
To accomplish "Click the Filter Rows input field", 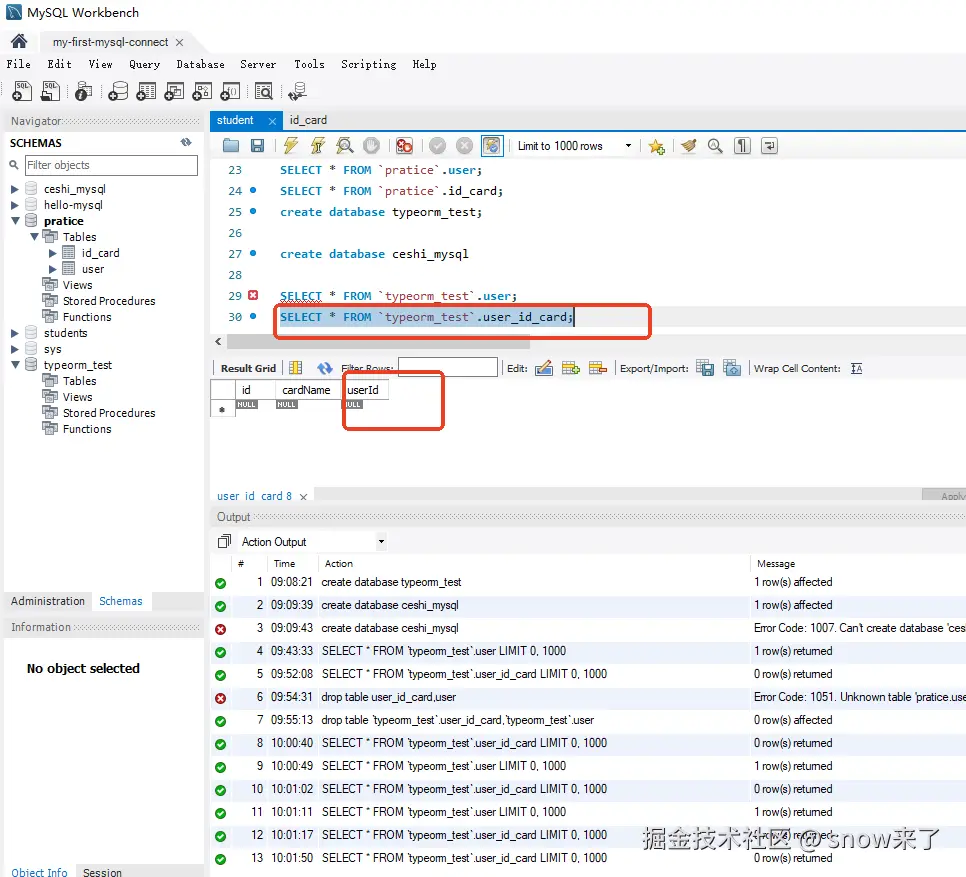I will 447,367.
